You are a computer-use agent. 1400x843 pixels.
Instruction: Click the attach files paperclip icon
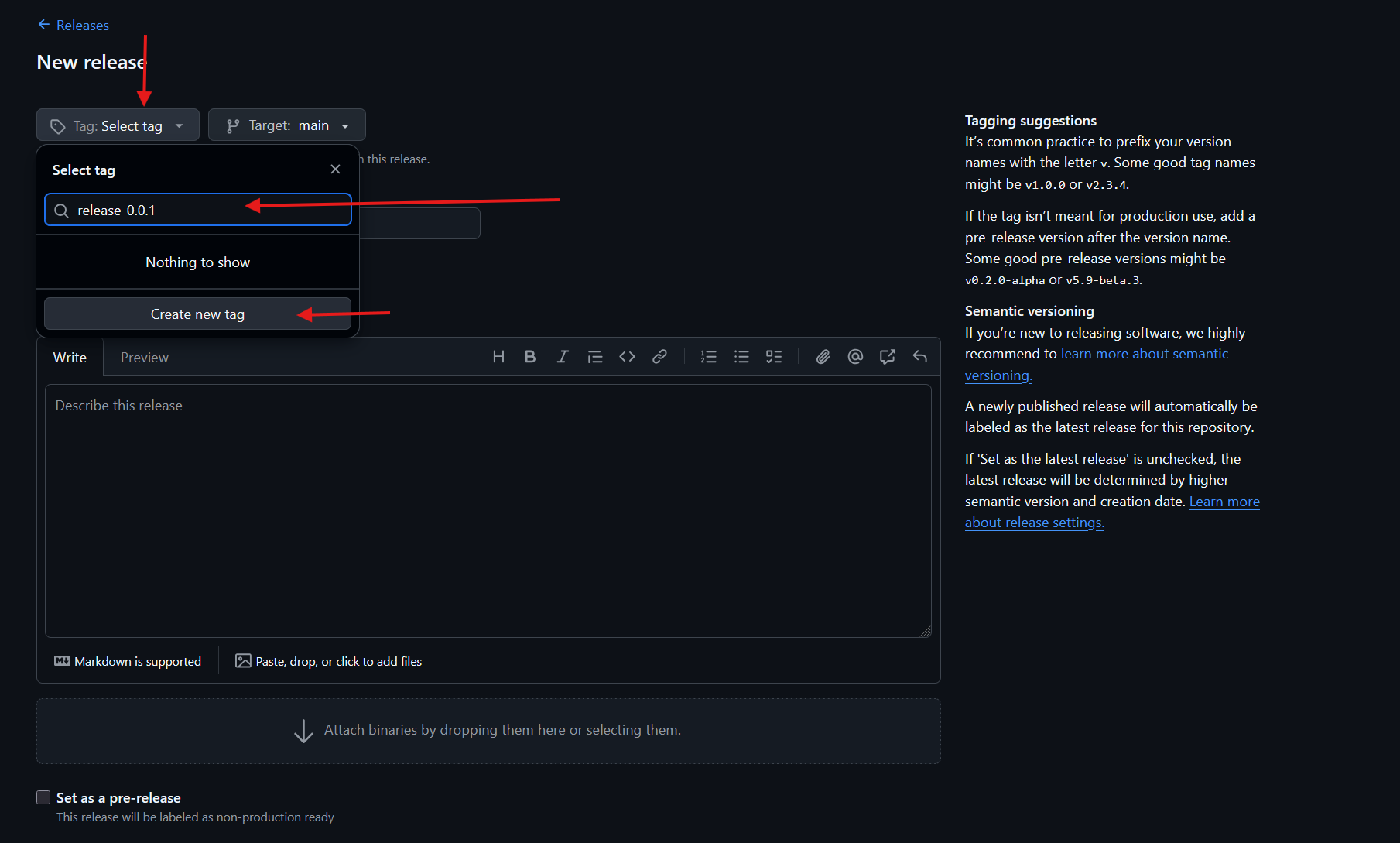coord(823,357)
